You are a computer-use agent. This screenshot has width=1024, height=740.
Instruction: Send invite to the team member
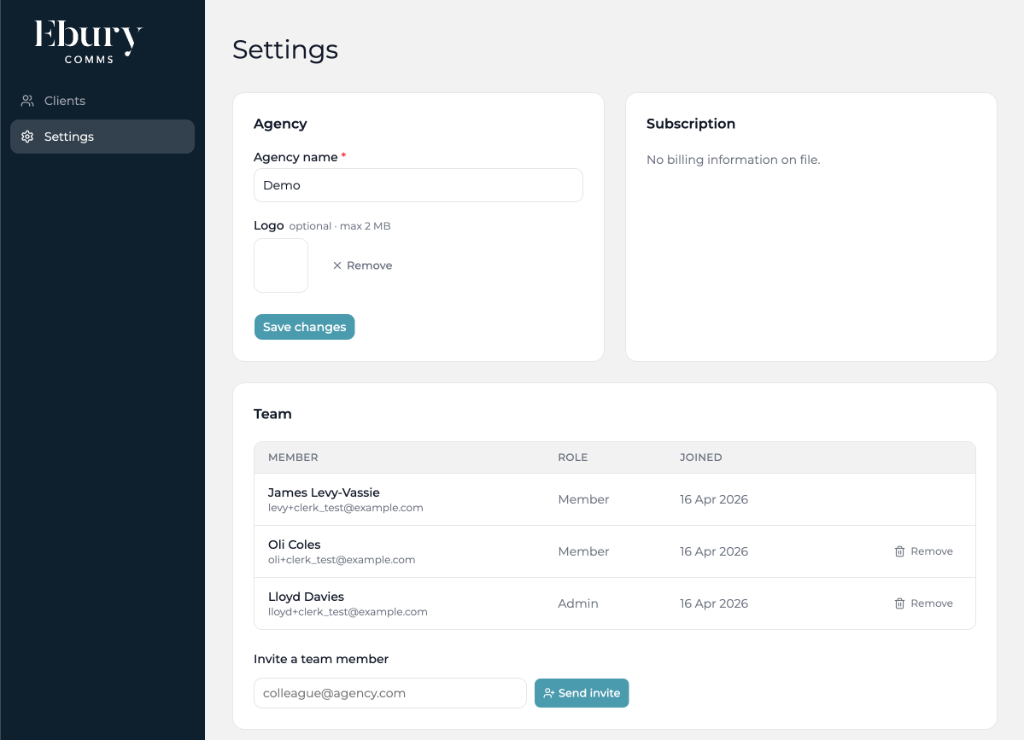tap(581, 693)
